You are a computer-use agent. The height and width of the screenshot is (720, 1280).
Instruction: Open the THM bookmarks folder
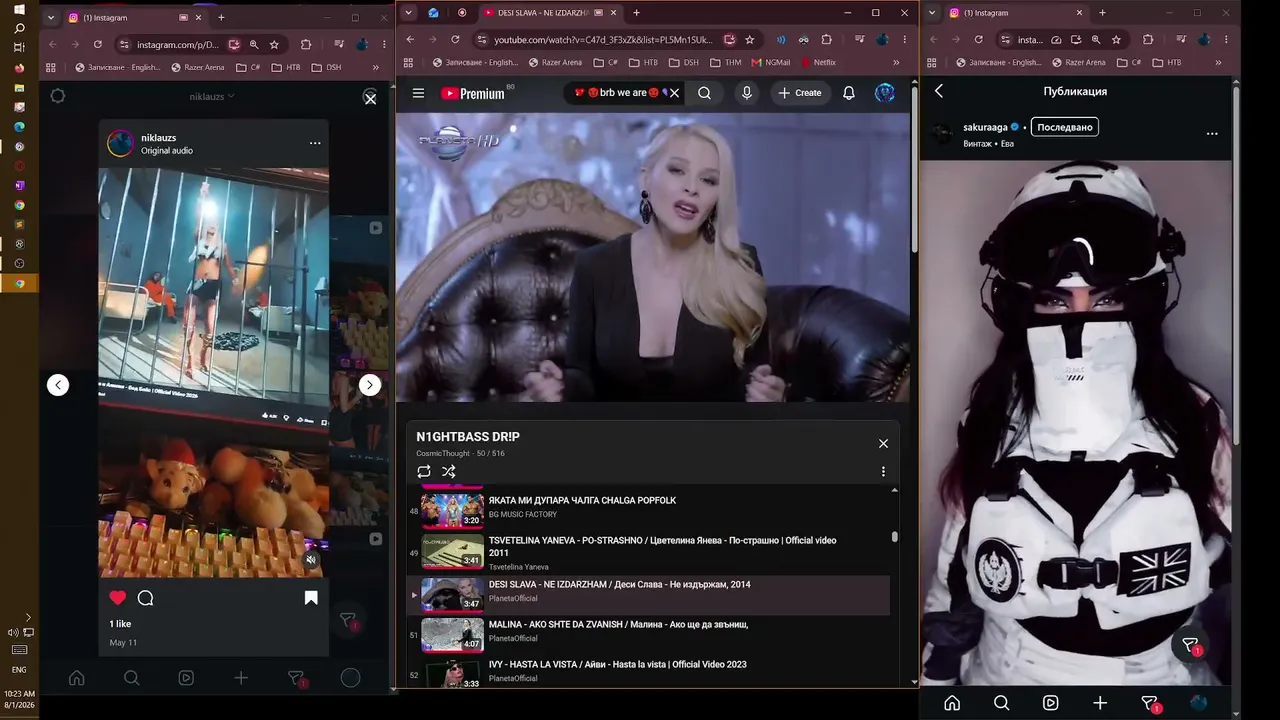pos(726,62)
